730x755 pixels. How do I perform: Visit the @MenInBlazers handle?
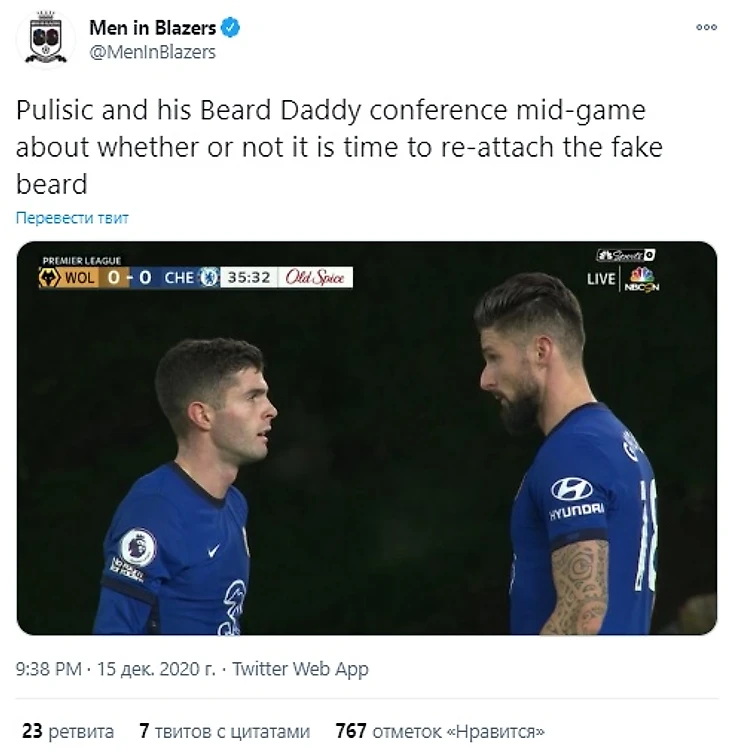pos(153,52)
